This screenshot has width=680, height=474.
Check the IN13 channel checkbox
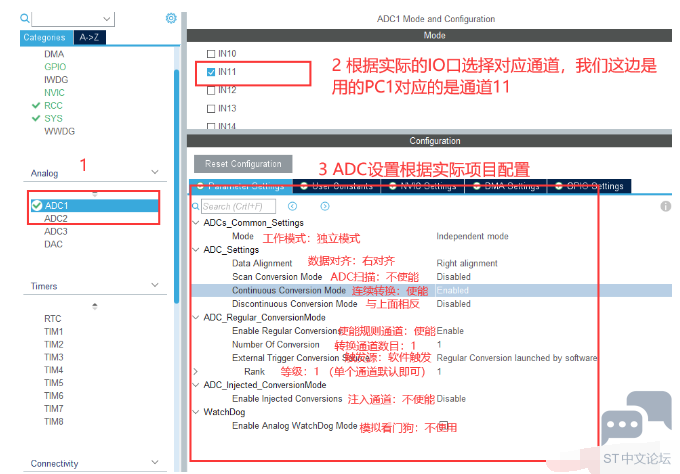pyautogui.click(x=210, y=108)
